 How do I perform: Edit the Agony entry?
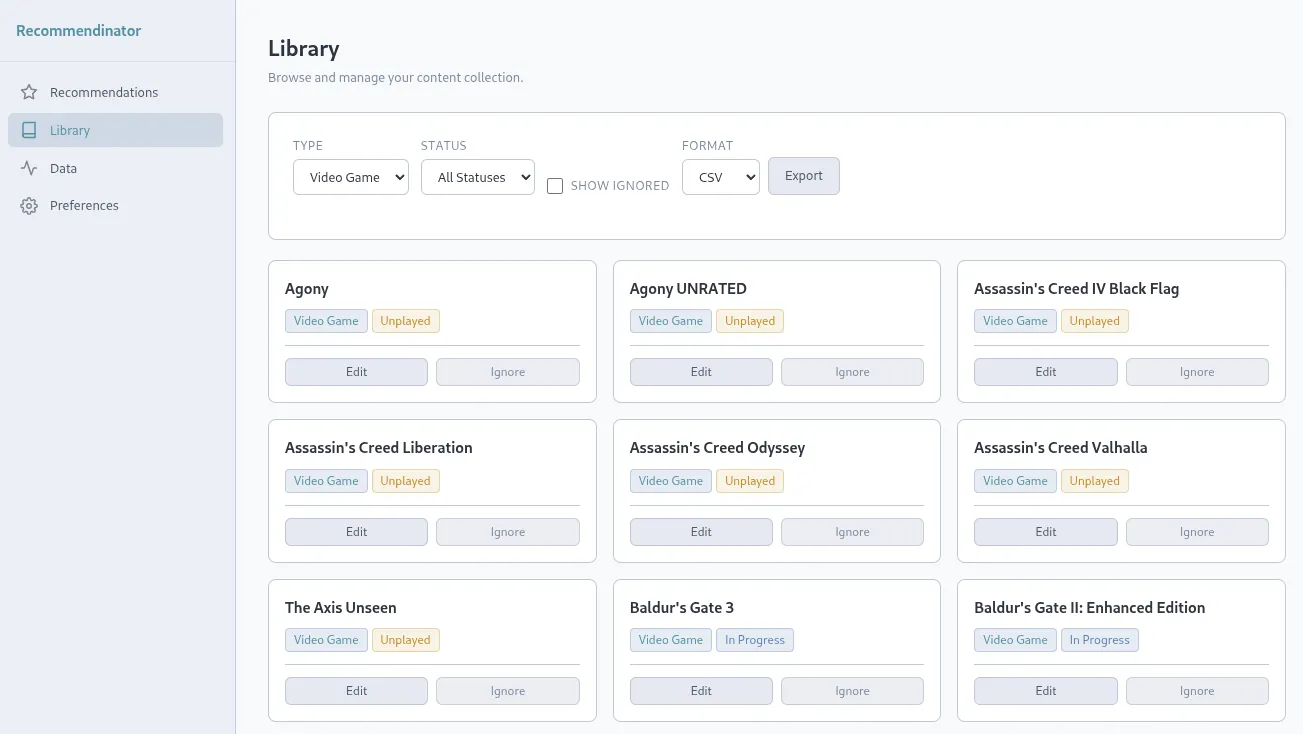click(x=356, y=372)
